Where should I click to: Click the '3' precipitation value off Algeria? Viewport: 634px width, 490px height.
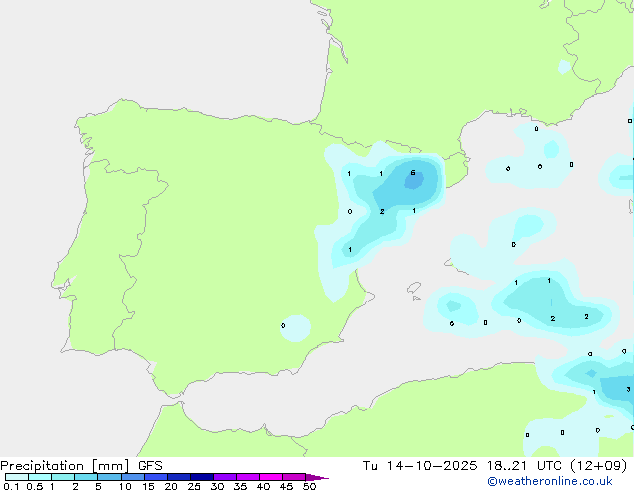628,389
